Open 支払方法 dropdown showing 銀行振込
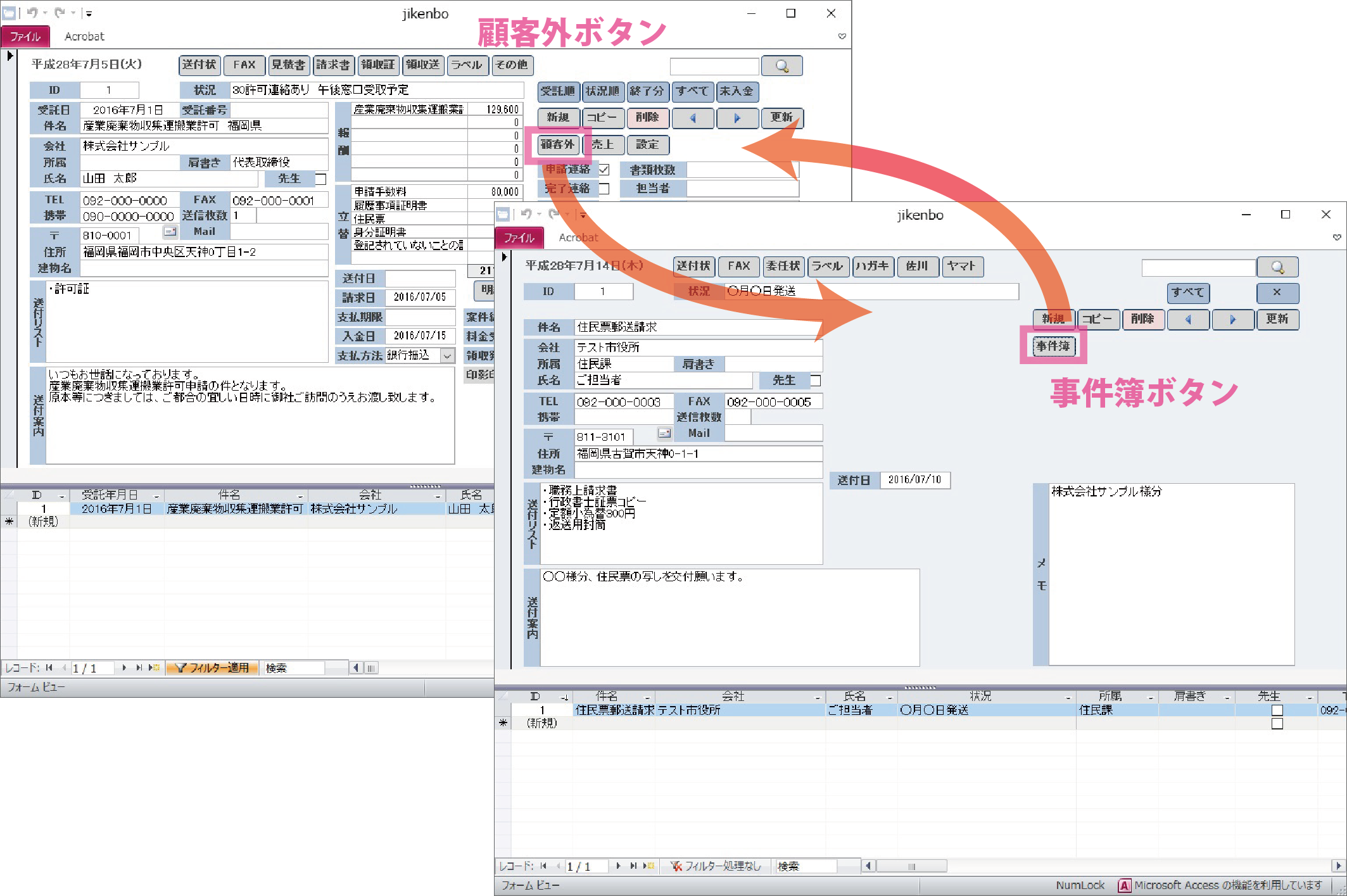Screen dimensions: 1347x896 pyautogui.click(x=447, y=356)
